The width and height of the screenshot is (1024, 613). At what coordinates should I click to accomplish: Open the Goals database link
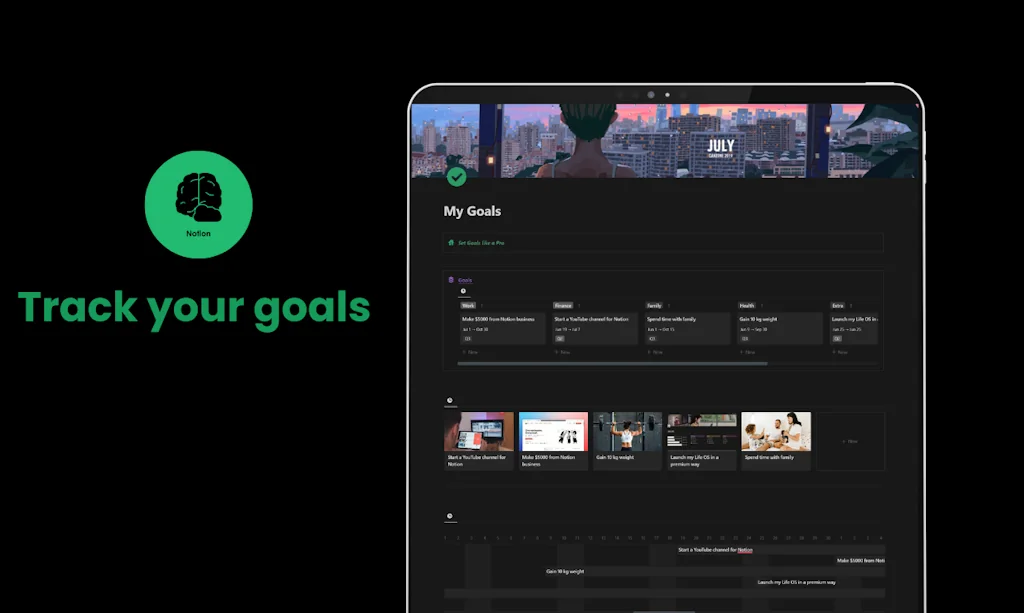coord(465,280)
